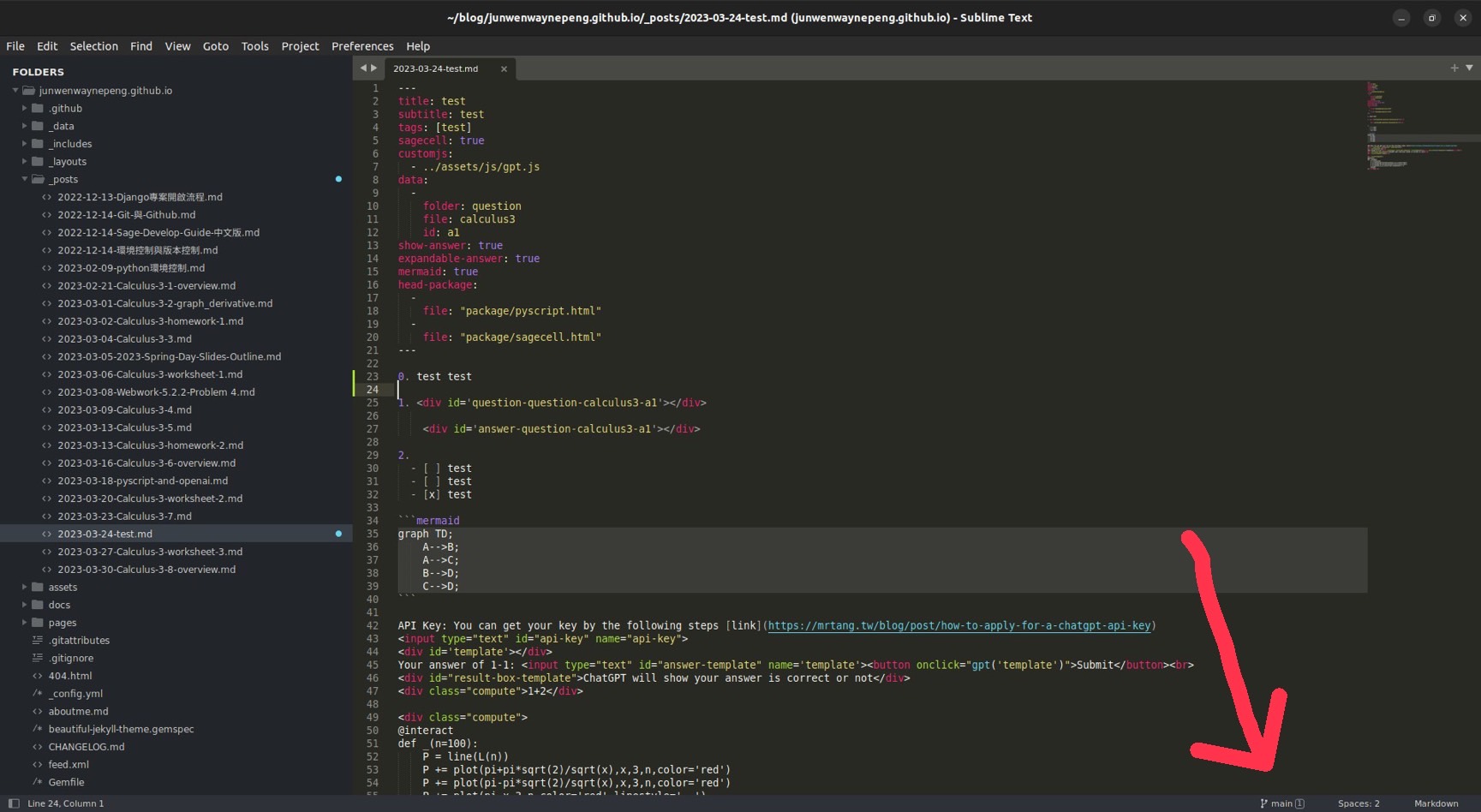Click the file icon of Gemfile
Viewport: 1481px width, 812px height.
[38, 782]
